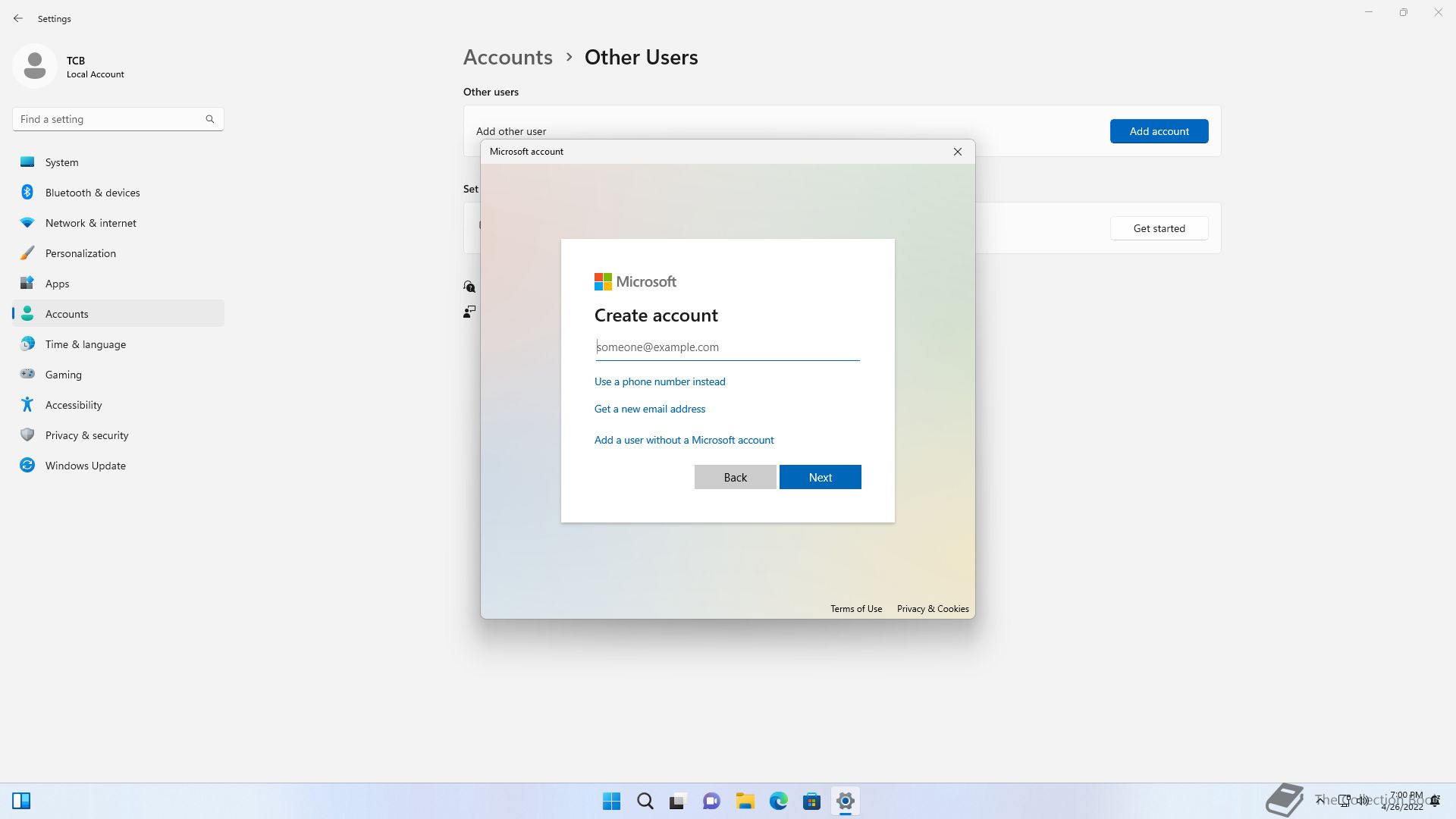Open Personalization settings
Screen dimensions: 1456x819
[80, 253]
